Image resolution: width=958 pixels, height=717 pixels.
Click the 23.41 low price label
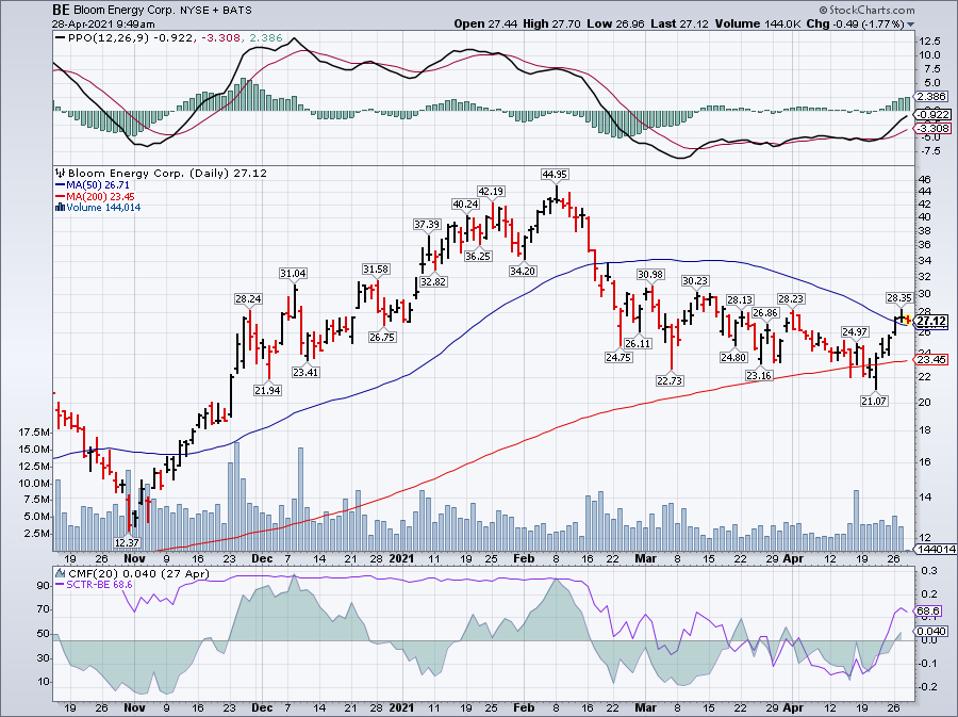tap(305, 372)
